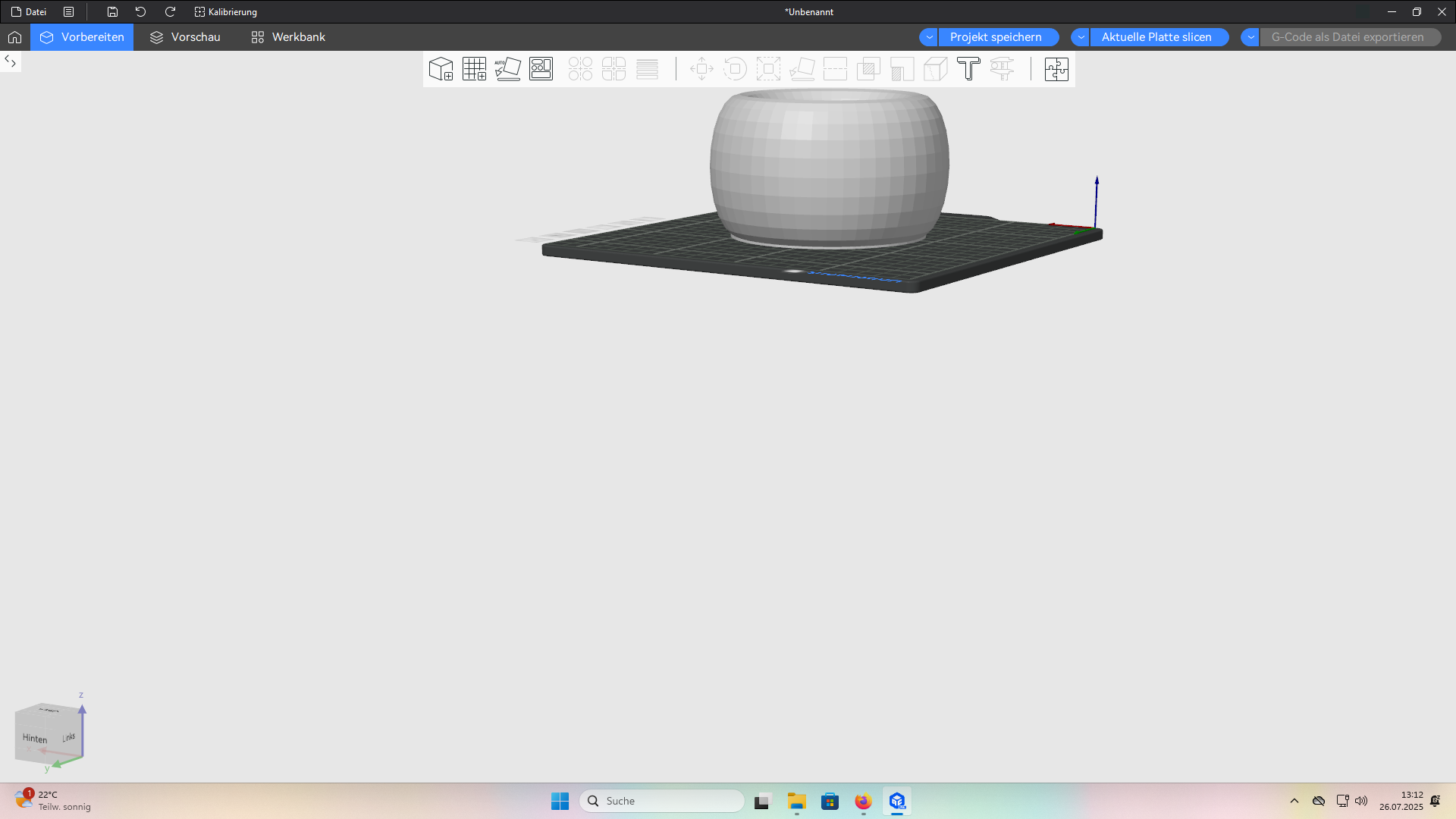Click the save disk icon
Viewport: 1456px width, 819px height.
(112, 12)
